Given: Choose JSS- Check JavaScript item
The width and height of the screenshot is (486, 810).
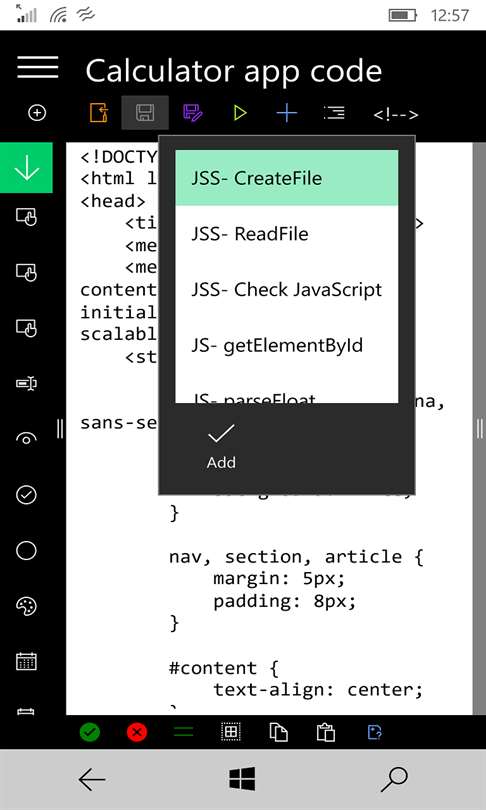Looking at the screenshot, I should (x=287, y=289).
